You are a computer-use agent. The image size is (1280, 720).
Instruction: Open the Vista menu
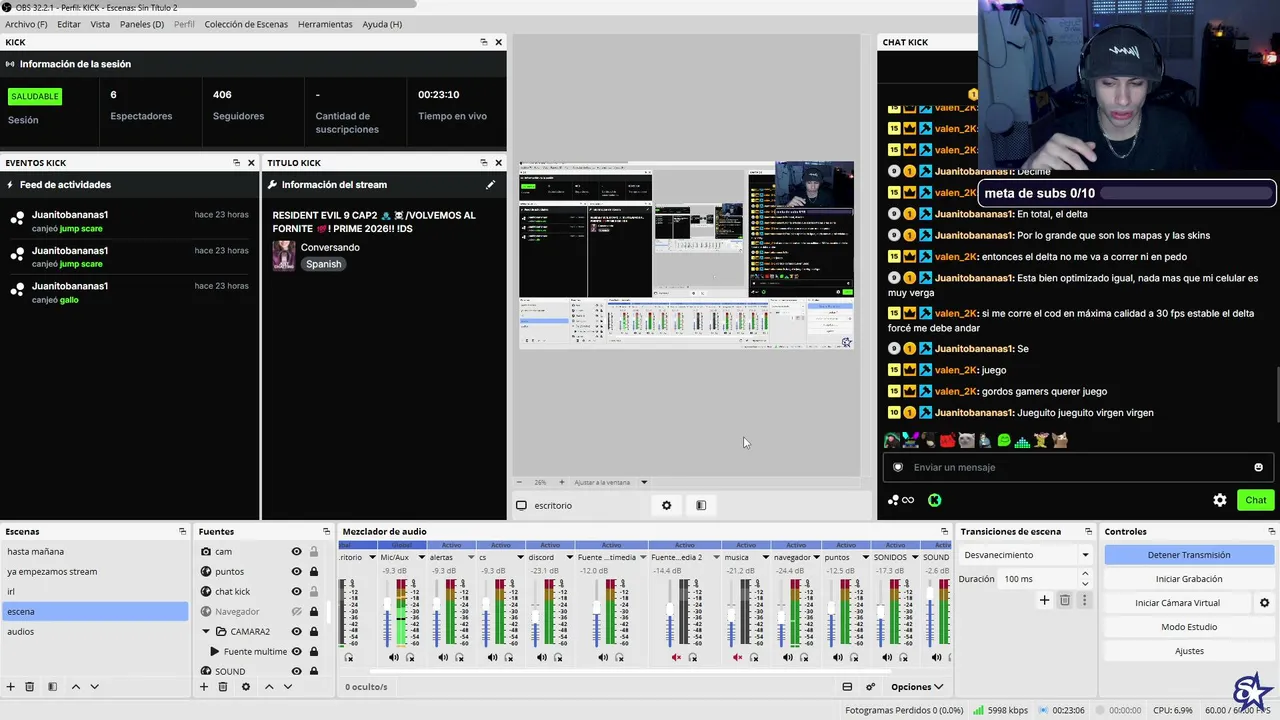(100, 24)
